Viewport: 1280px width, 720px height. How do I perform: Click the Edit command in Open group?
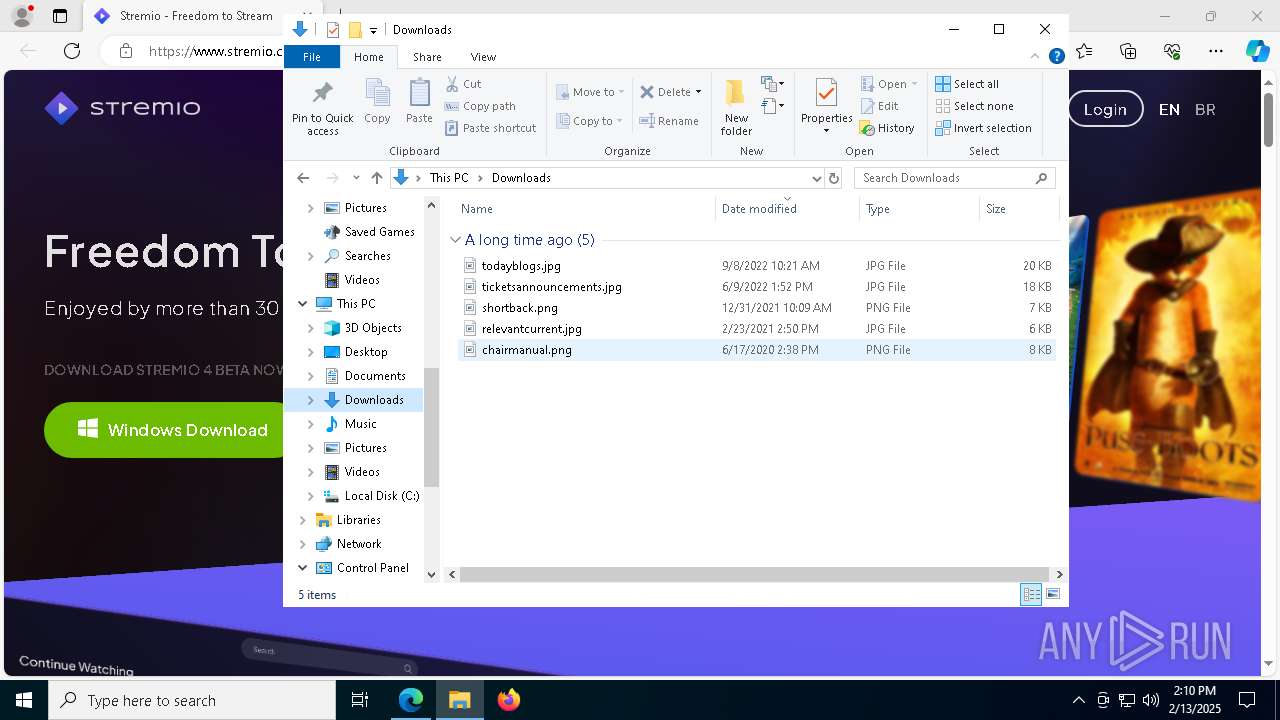tap(879, 106)
